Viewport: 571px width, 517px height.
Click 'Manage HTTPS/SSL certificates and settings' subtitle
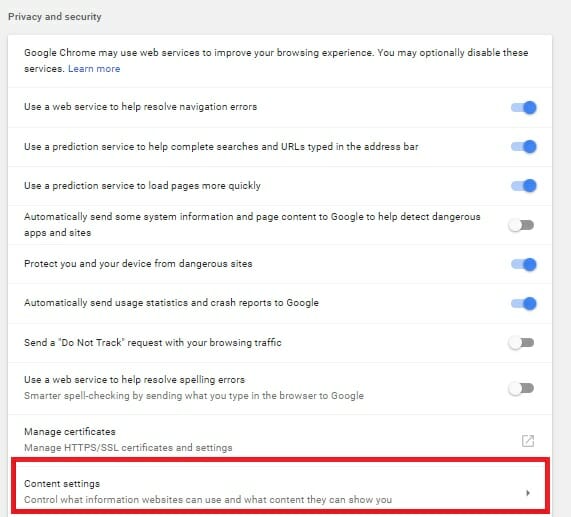point(128,447)
